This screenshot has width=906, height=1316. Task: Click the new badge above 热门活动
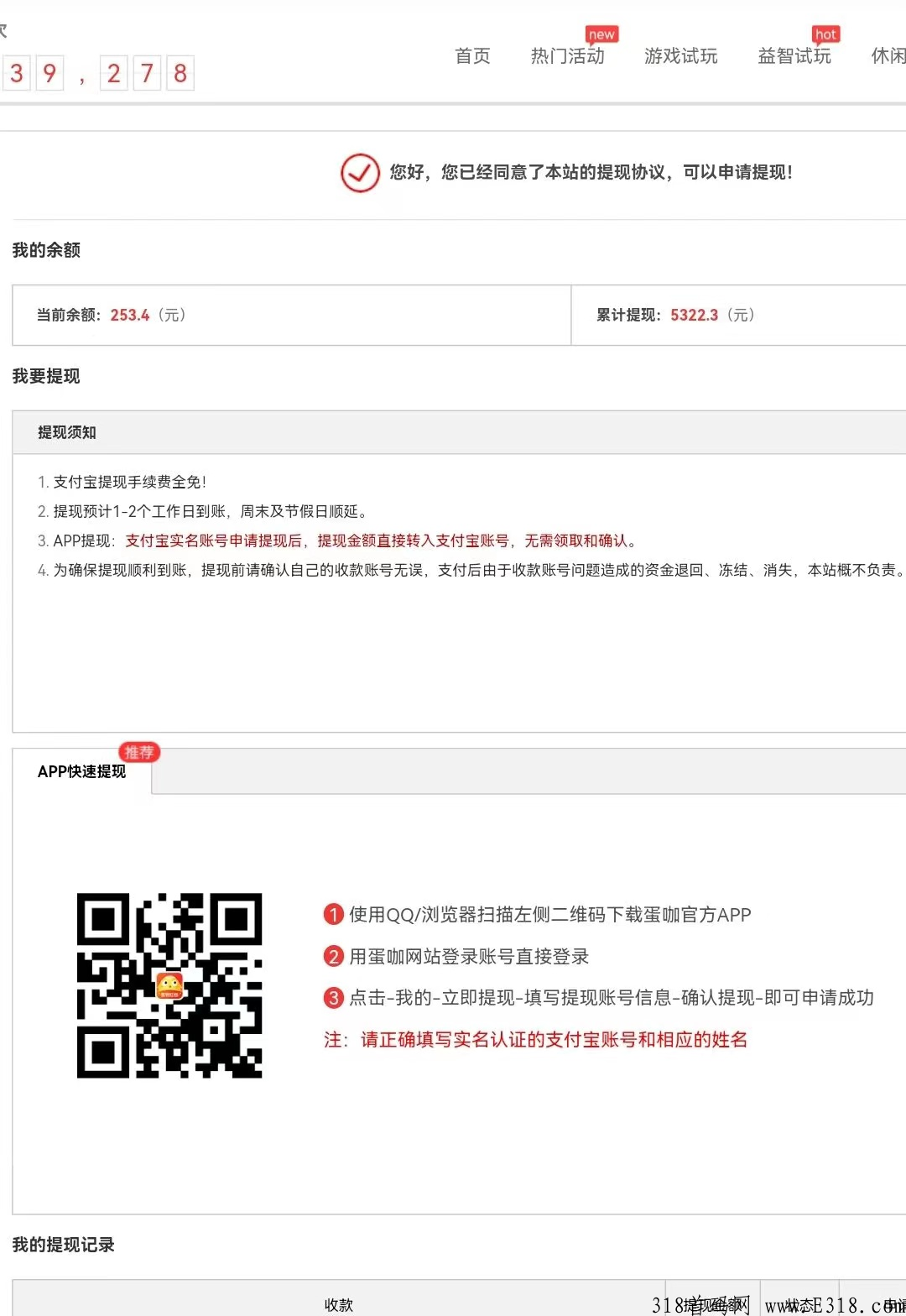[x=601, y=34]
